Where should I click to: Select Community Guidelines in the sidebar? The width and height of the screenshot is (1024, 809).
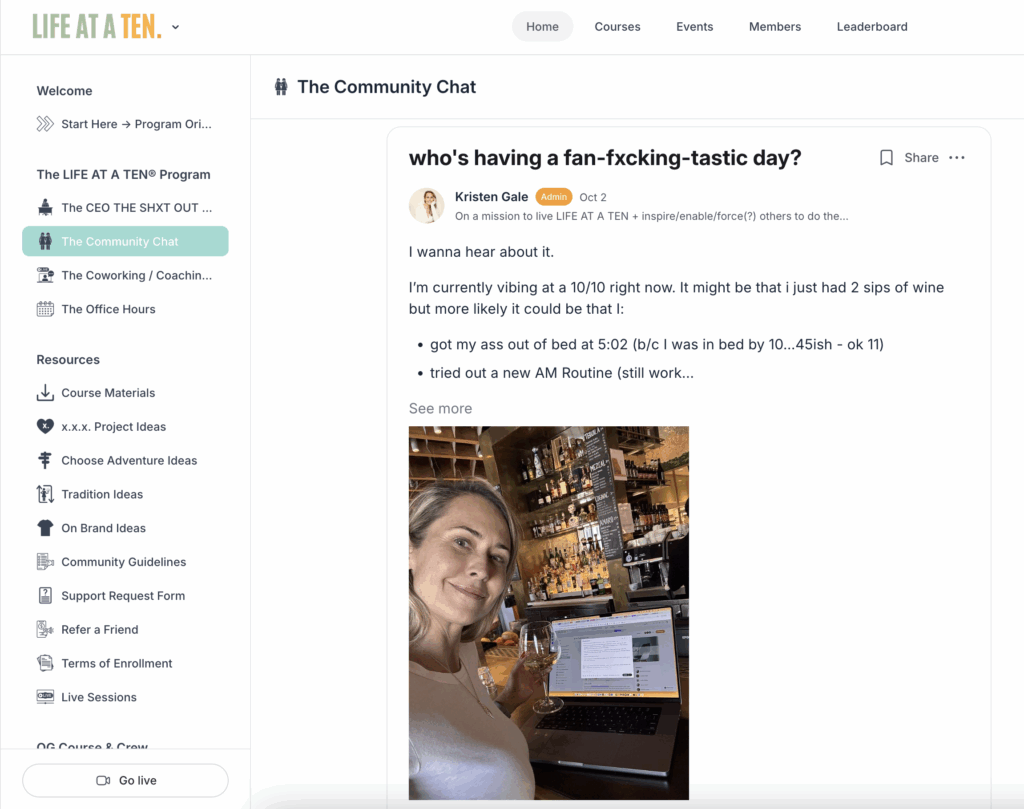coord(123,562)
